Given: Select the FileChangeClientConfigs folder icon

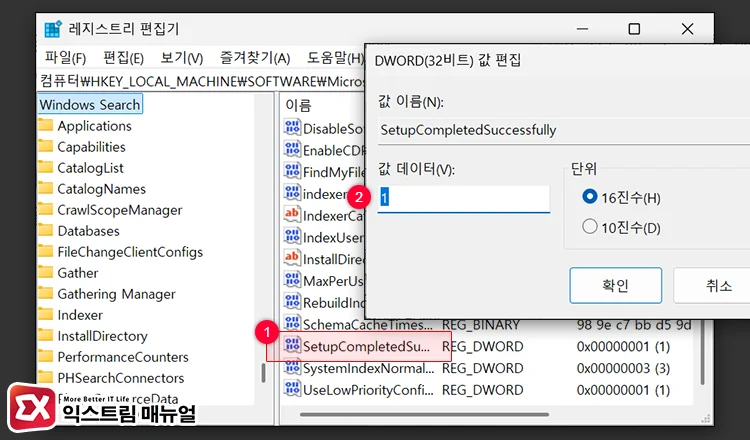Looking at the screenshot, I should tap(46, 252).
